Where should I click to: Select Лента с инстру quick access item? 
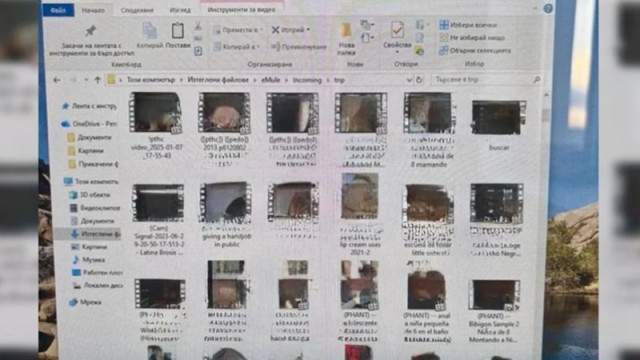(x=89, y=106)
